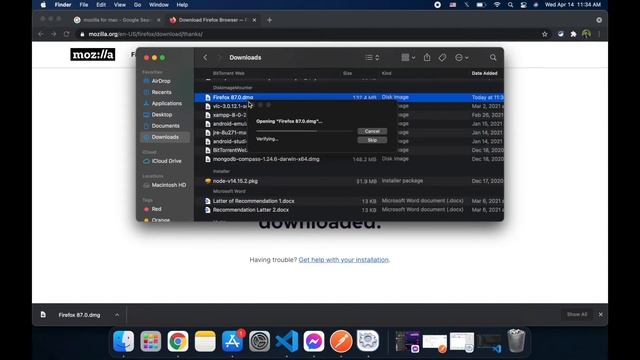640x360 pixels.
Task: Open Finder group-by dropdown
Action: [408, 58]
